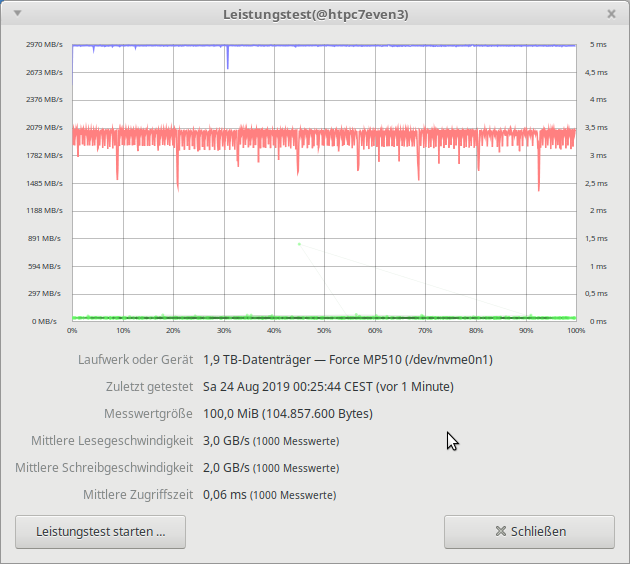Screen dimensions: 630x564
Task: Click the blue read-speed dip near 30%
Action: 228,60
